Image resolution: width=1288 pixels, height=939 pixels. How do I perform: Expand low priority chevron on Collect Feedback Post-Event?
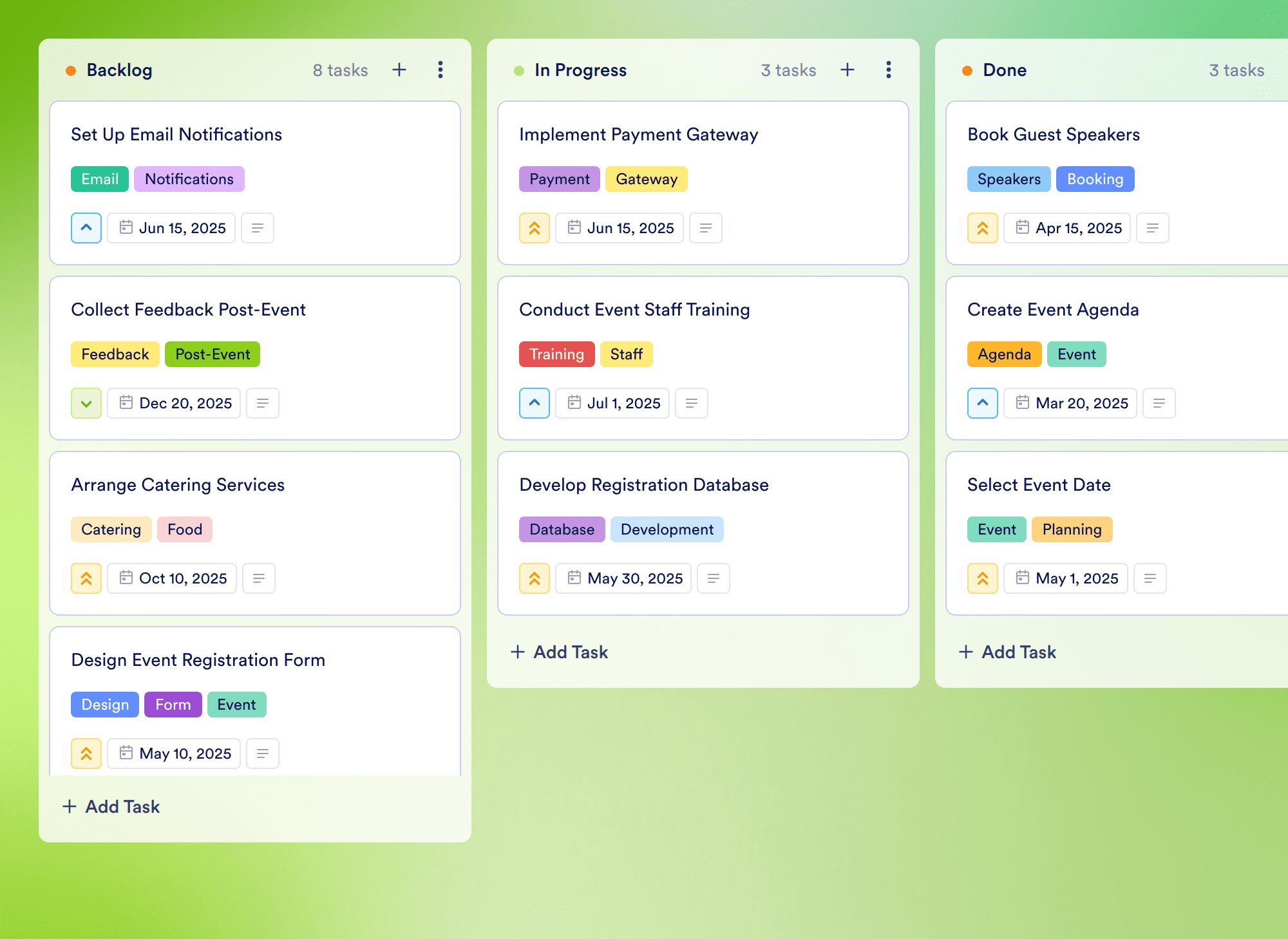coord(86,403)
